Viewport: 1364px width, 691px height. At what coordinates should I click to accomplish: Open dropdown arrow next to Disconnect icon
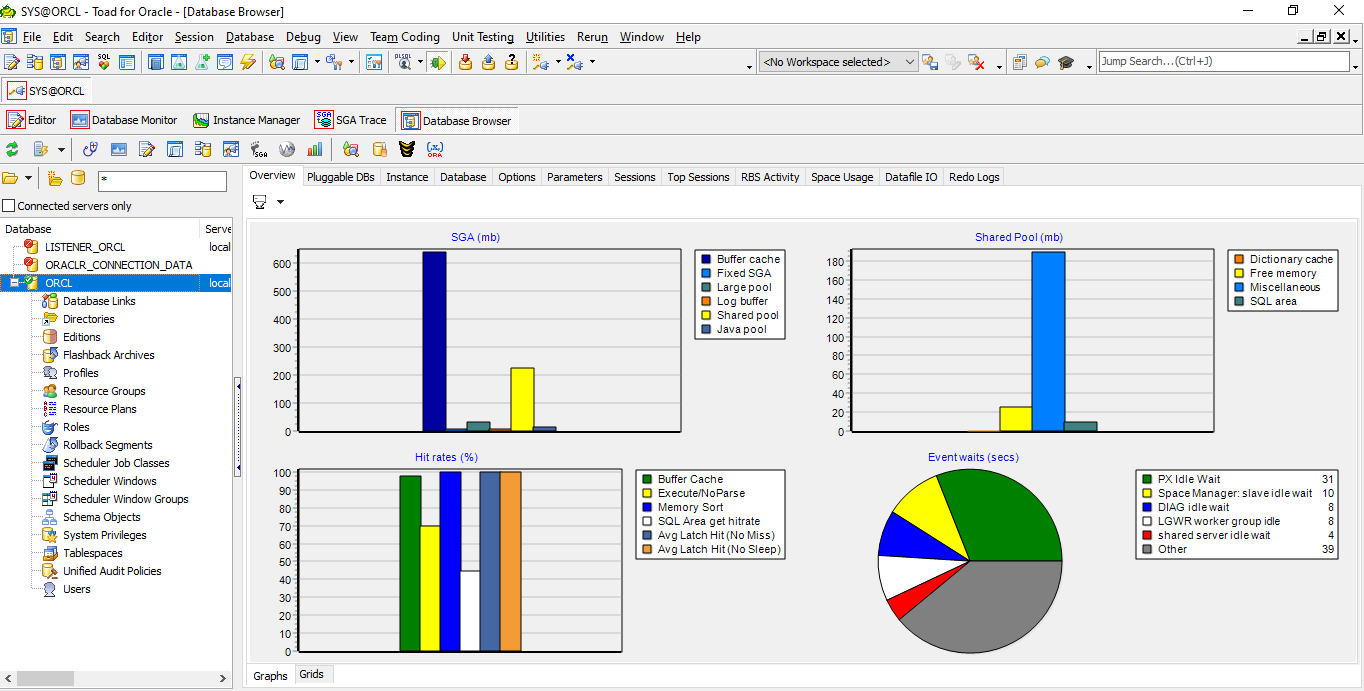click(592, 62)
